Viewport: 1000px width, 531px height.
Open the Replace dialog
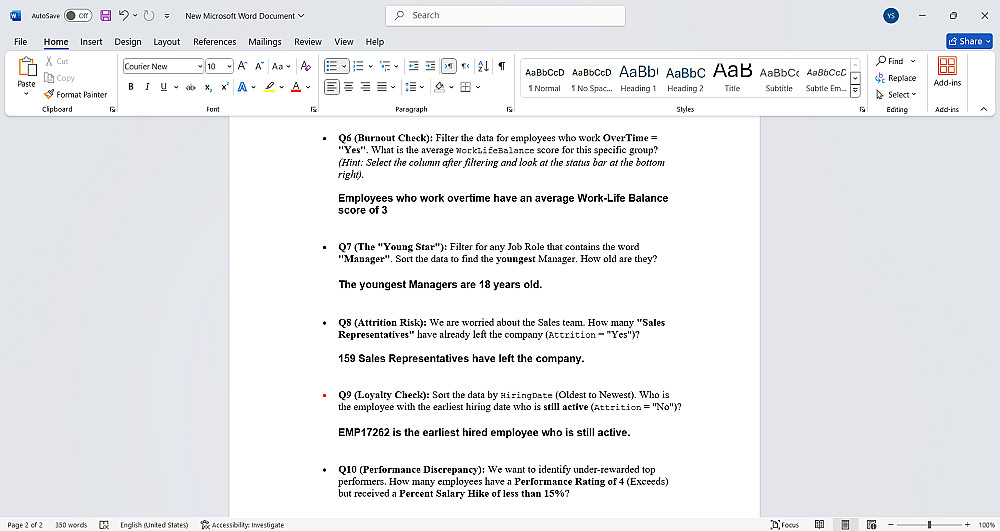[895, 78]
